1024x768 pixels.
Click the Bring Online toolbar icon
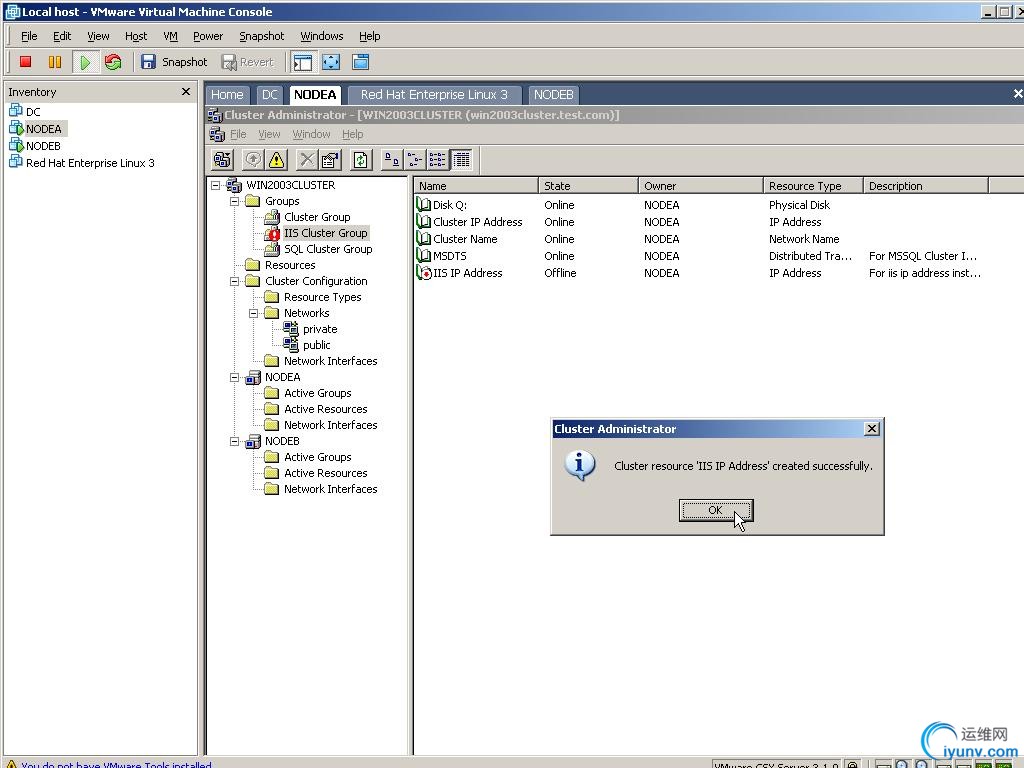coord(253,159)
